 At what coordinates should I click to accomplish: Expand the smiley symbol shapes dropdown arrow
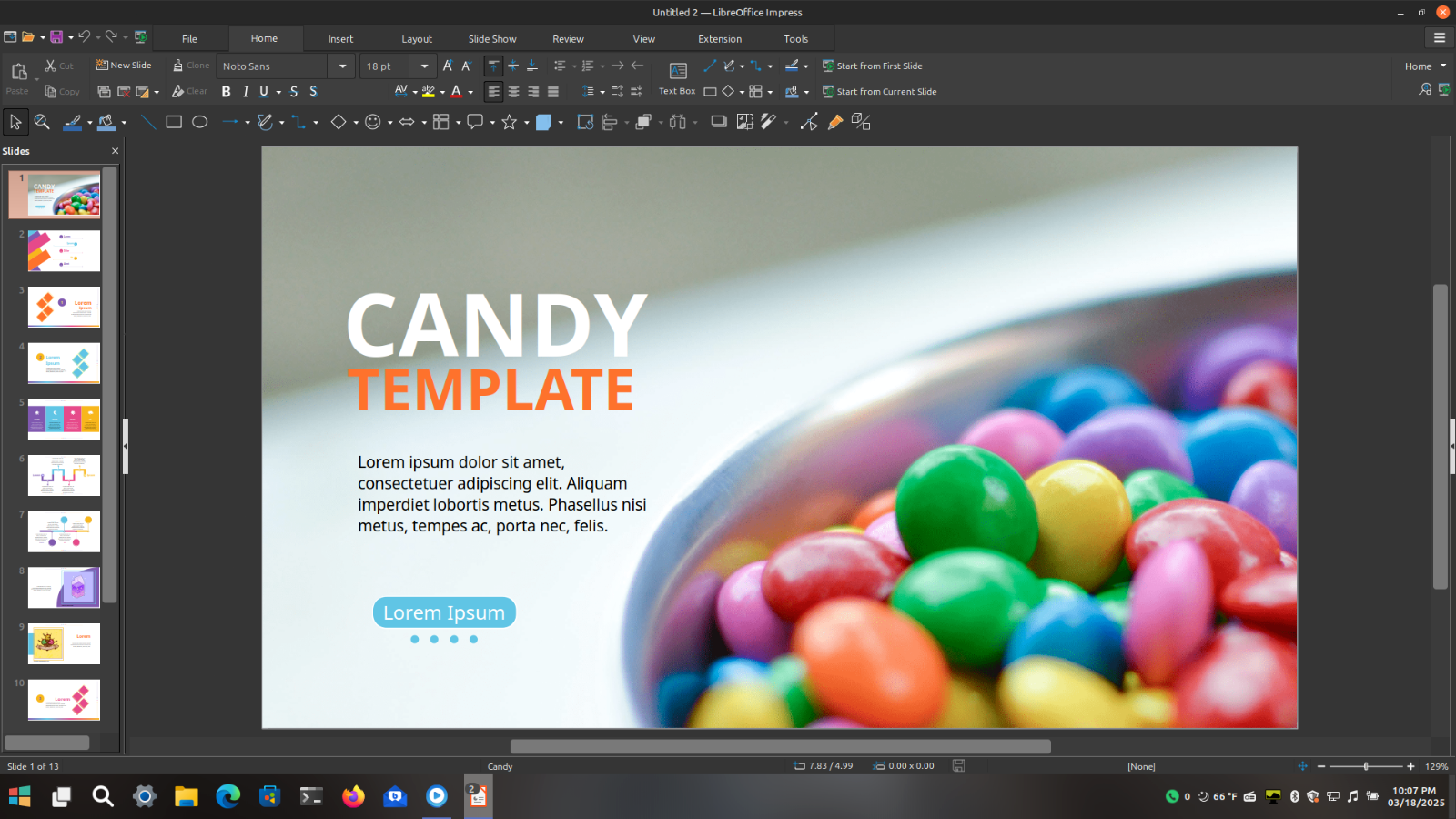click(x=390, y=123)
